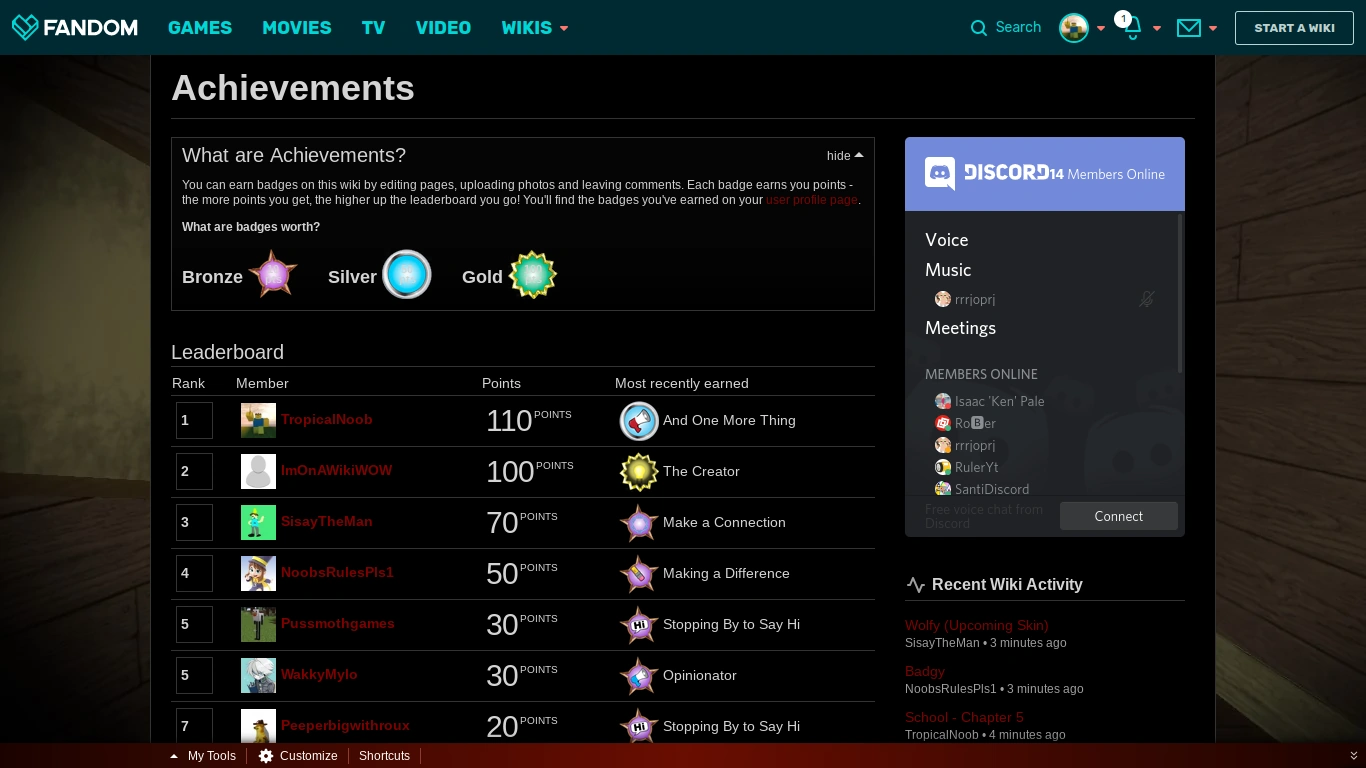Image resolution: width=1366 pixels, height=768 pixels.
Task: Click the muted microphone icon beside rrrjoprj
Action: click(1147, 299)
